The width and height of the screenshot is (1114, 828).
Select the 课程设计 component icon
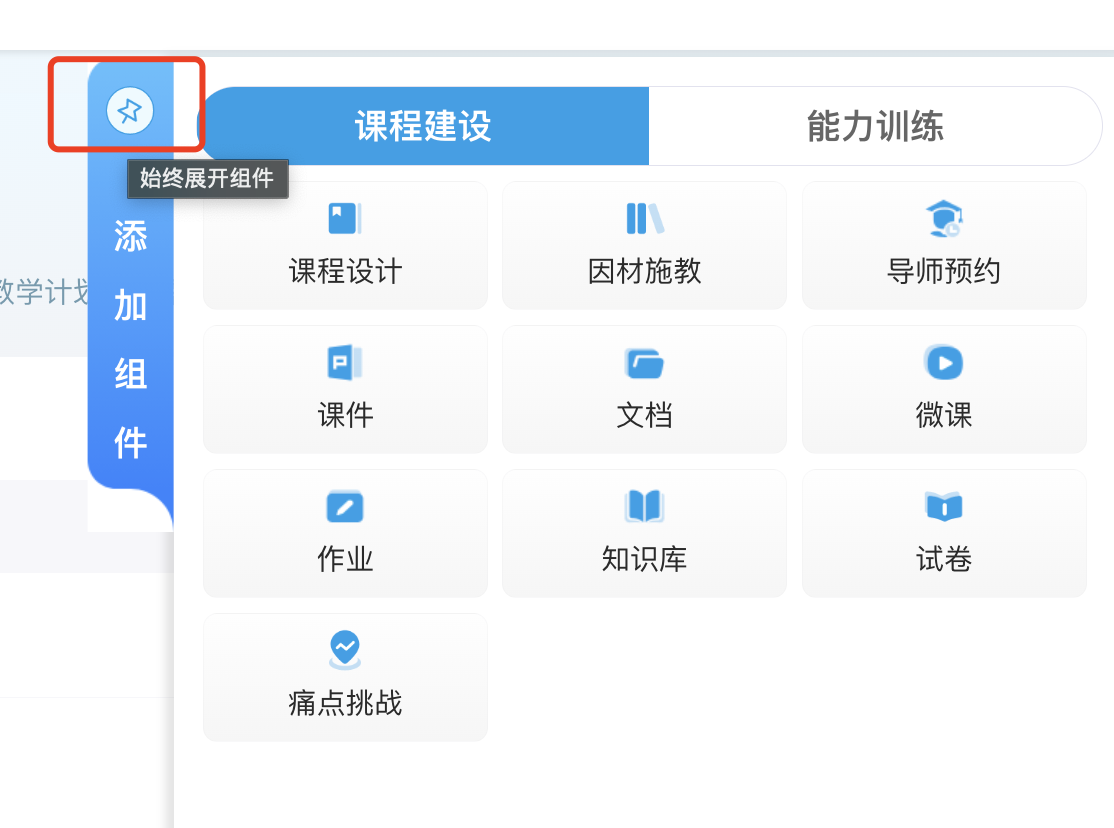(344, 219)
